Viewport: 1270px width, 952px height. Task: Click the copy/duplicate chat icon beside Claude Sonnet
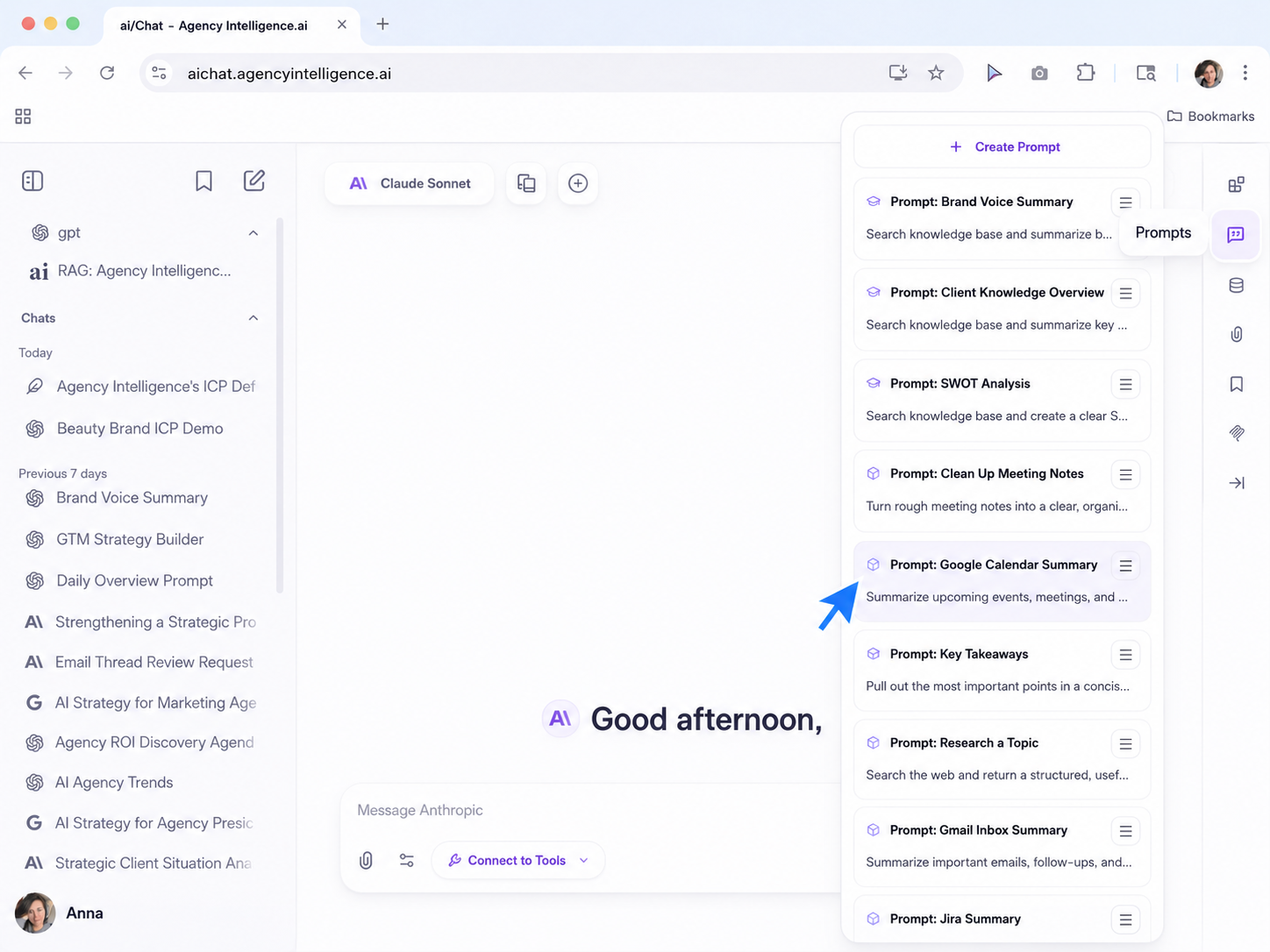coord(526,183)
